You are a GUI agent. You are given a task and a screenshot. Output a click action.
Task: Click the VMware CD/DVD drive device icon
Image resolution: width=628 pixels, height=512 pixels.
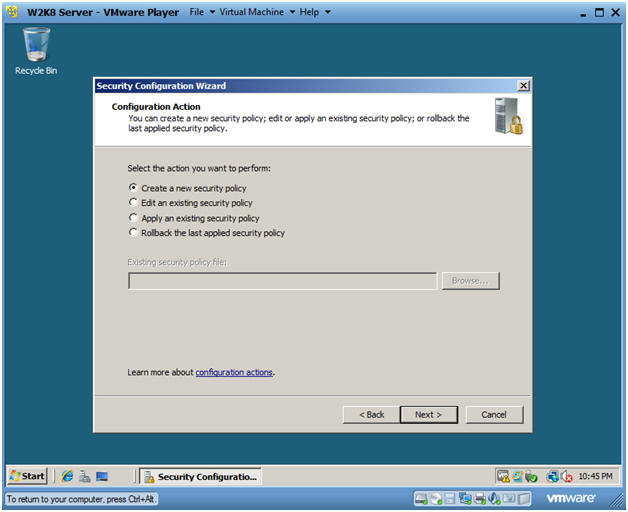coord(436,499)
